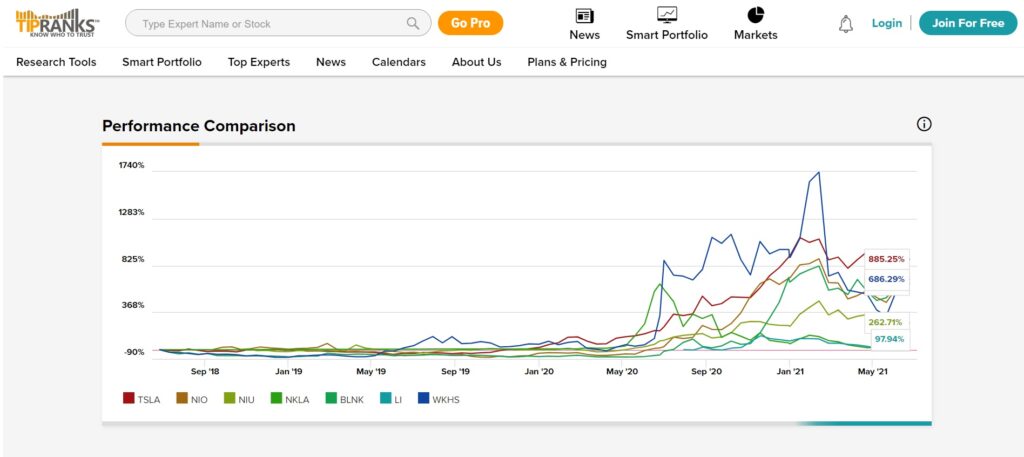
Task: Open the Calendars menu
Action: [399, 62]
